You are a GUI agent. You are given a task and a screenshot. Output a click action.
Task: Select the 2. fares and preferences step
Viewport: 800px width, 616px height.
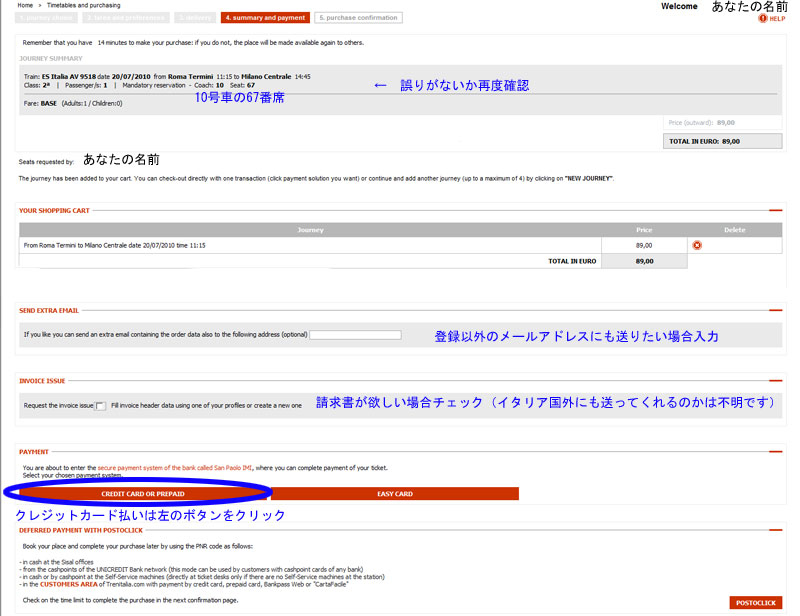126,18
